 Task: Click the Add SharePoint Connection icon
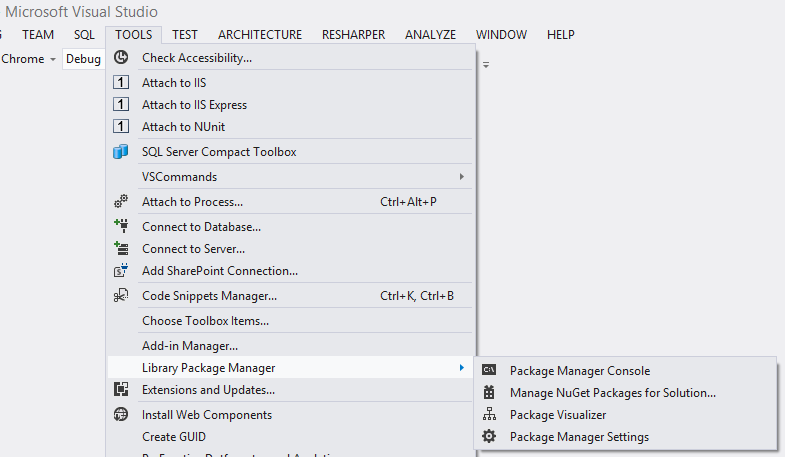[x=121, y=270]
